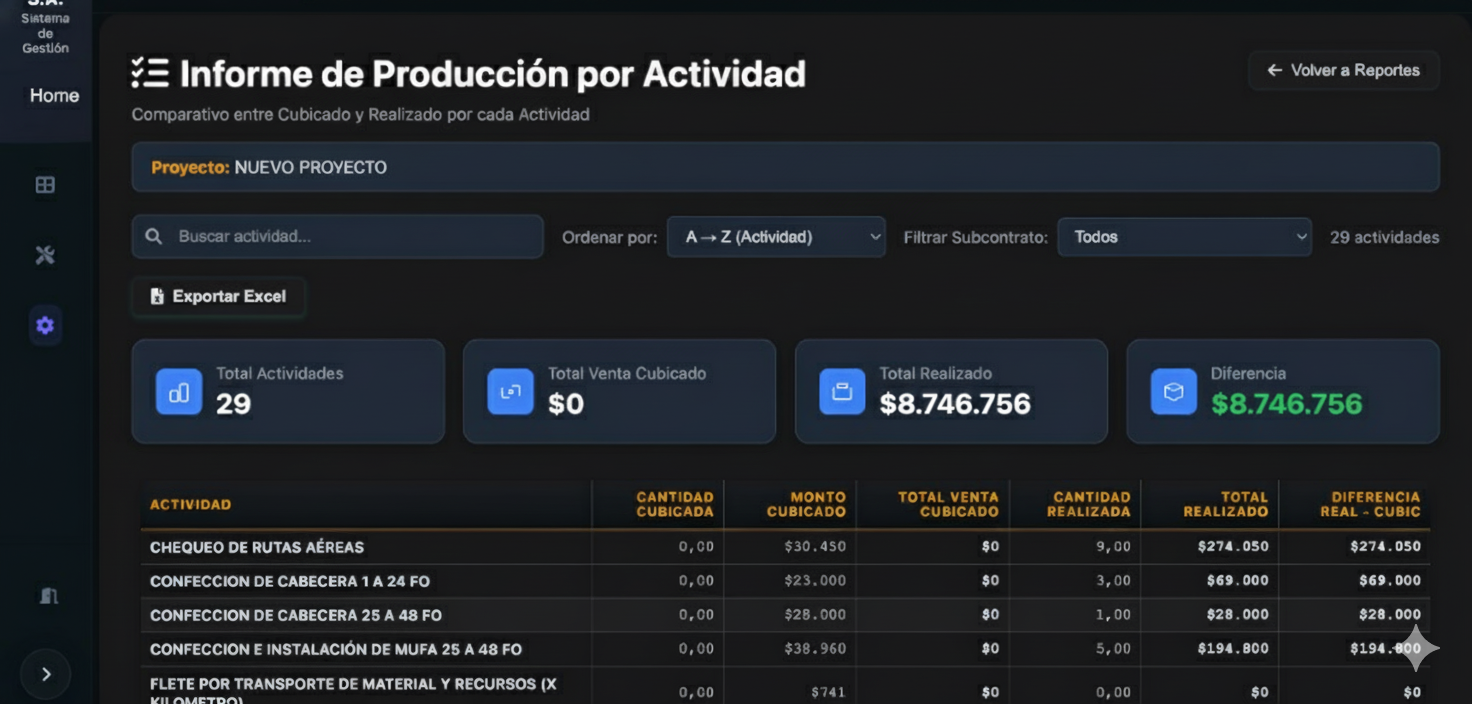Click the Excel file icon on Exportar button
Image resolution: width=1472 pixels, height=704 pixels.
click(x=156, y=296)
